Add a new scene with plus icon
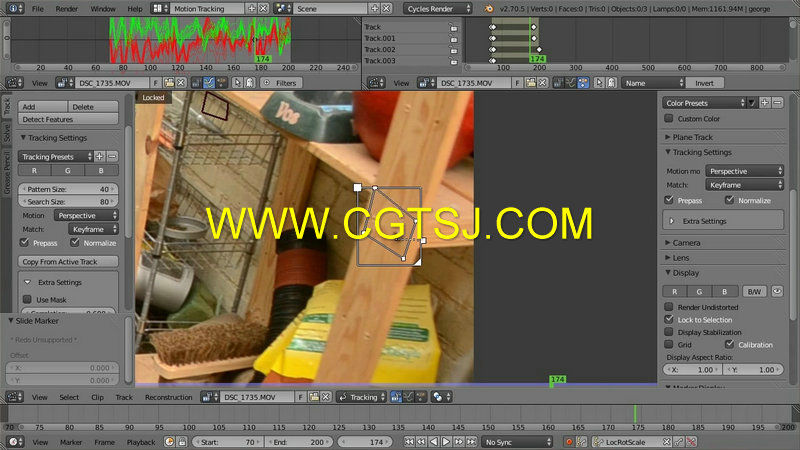Viewport: 800px width, 450px height. [x=375, y=9]
